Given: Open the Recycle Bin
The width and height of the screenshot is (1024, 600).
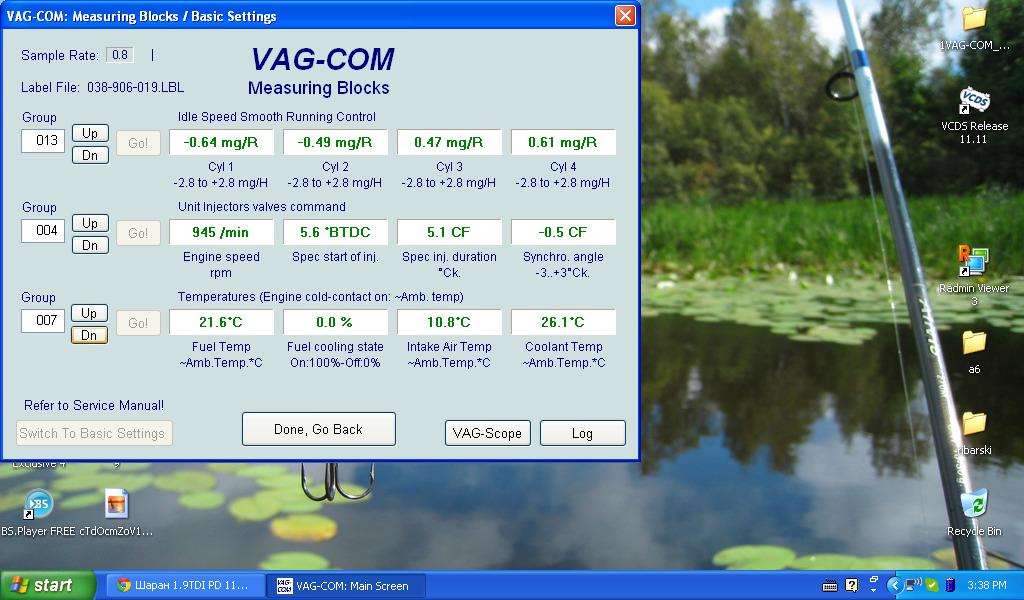Looking at the screenshot, I should [x=974, y=504].
